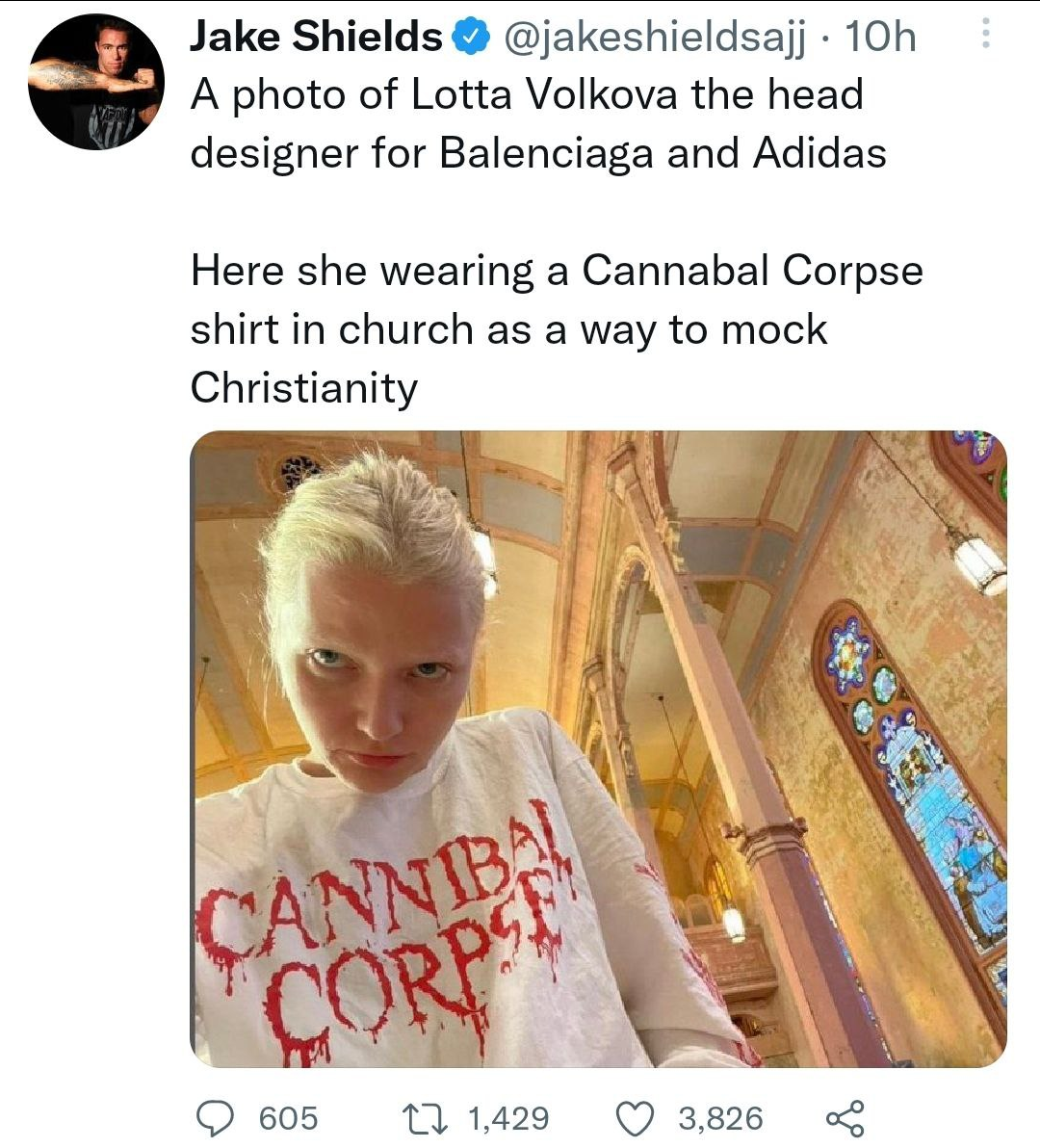
Task: Click the retweet arrows icon
Action: tap(426, 1118)
